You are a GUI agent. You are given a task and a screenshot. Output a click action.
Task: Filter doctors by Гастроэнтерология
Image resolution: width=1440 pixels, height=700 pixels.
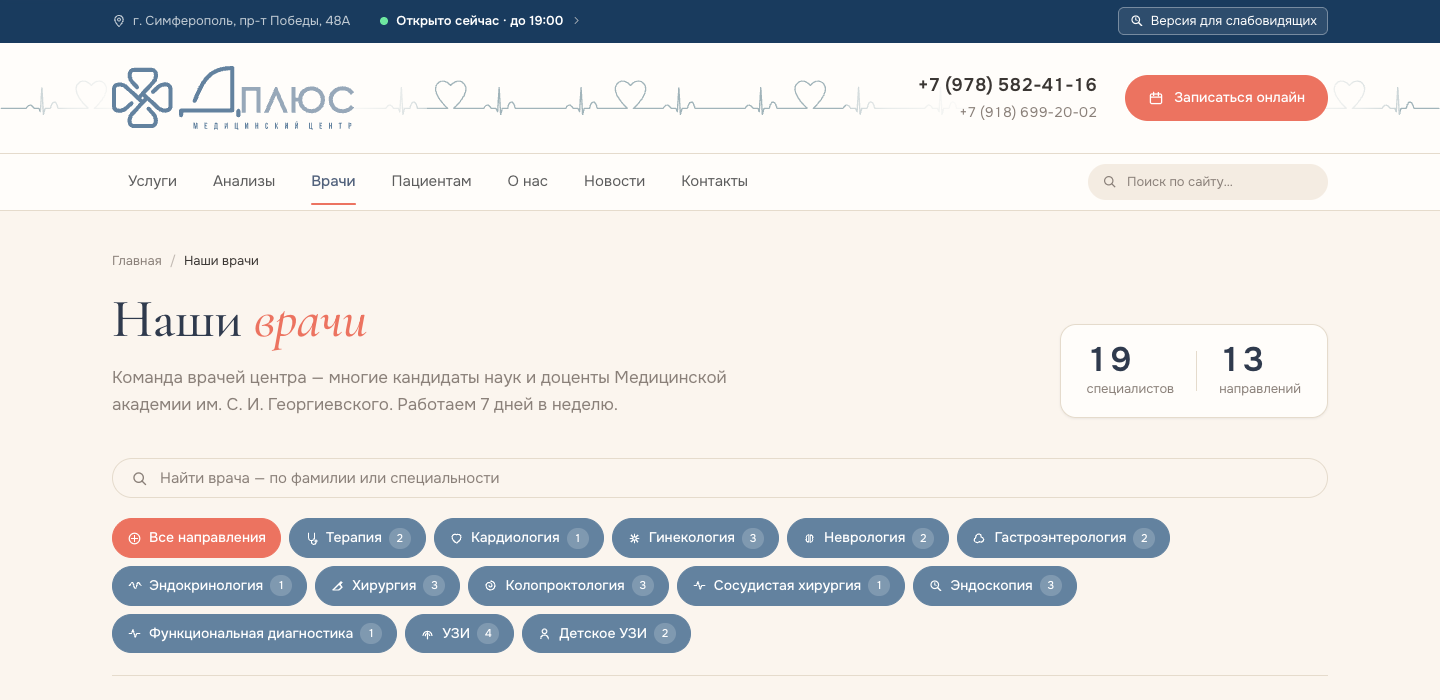(1063, 538)
